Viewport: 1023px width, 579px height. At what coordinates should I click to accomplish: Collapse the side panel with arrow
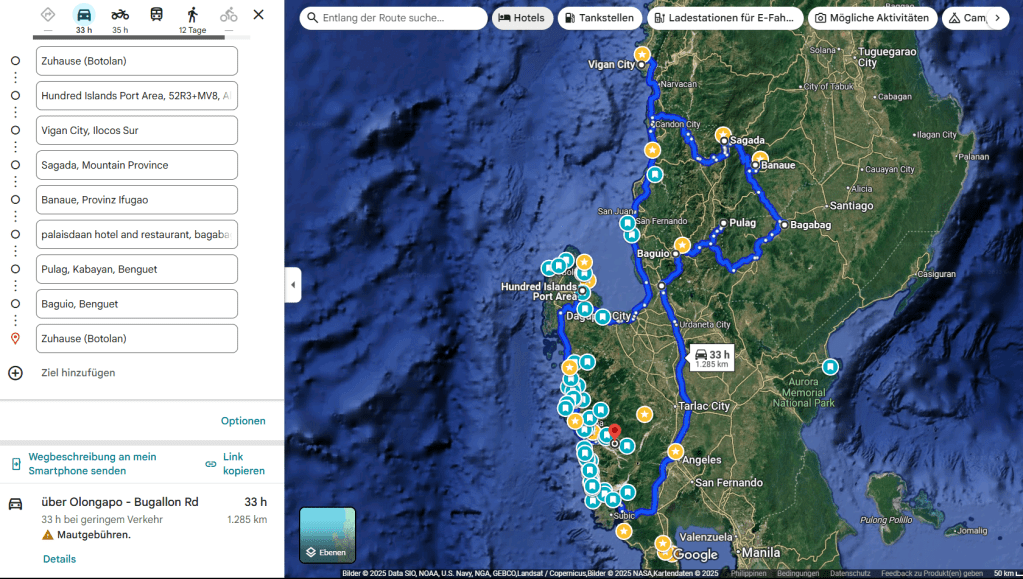pos(293,285)
